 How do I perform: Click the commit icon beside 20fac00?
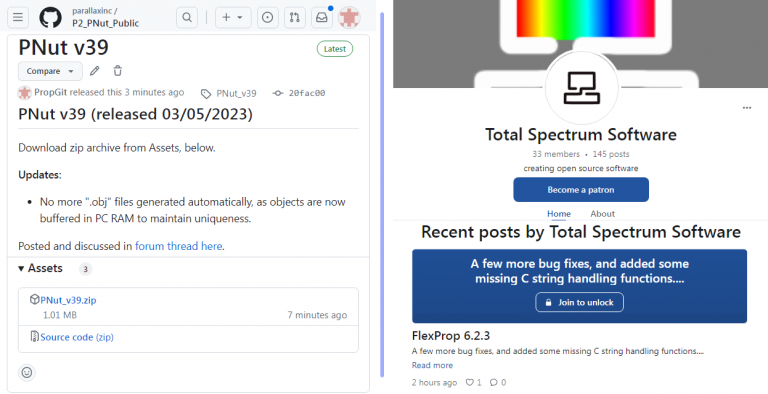coord(278,93)
